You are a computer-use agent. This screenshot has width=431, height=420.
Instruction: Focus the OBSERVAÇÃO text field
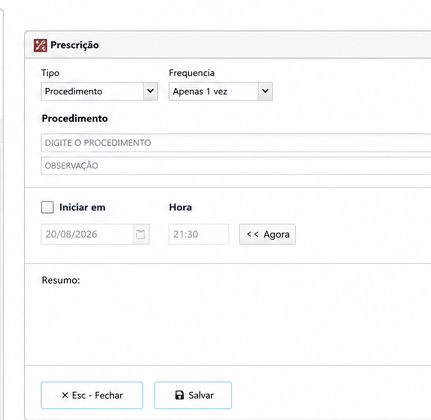(236, 166)
